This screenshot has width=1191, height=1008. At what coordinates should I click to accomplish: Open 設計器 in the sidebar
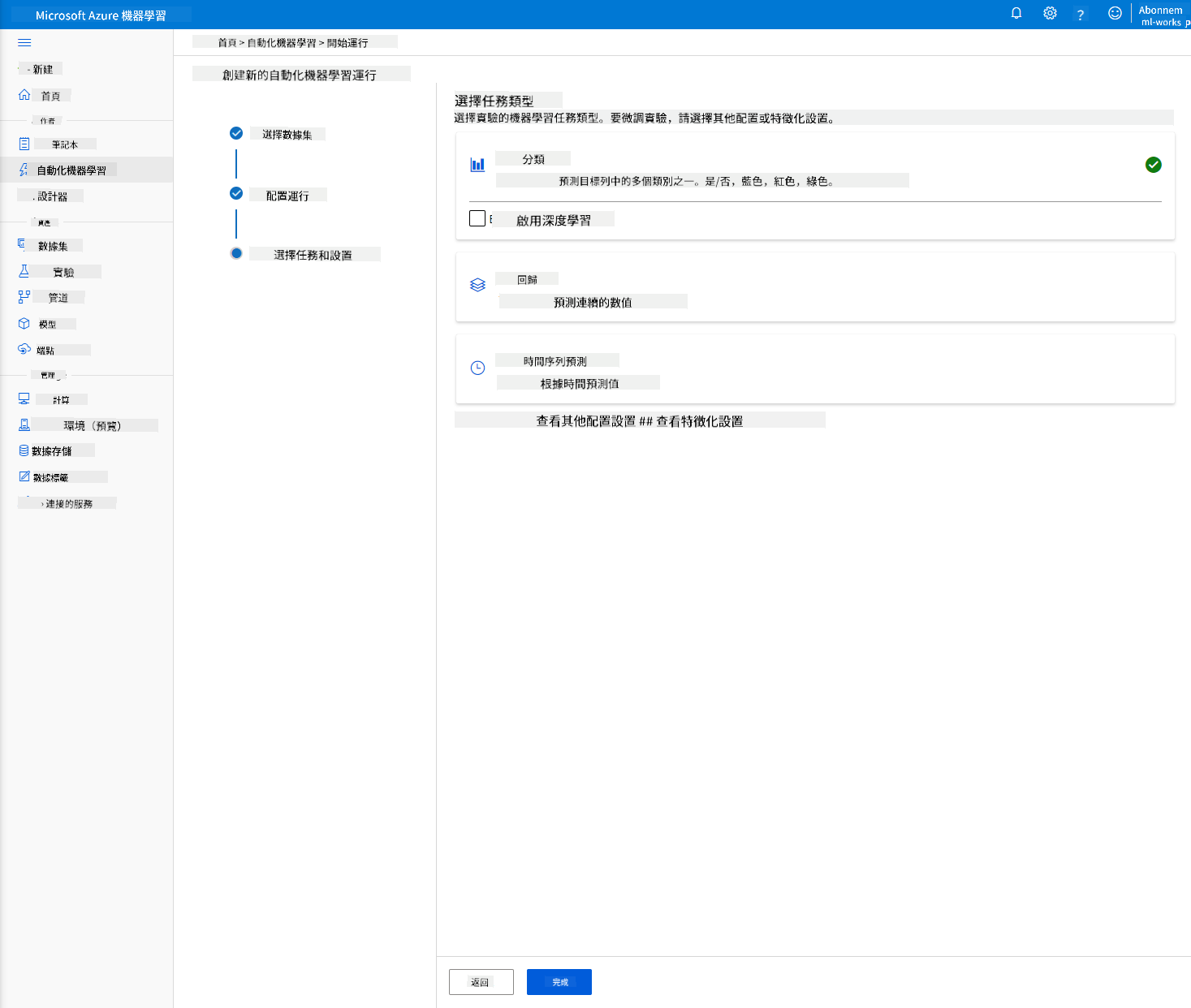click(53, 196)
